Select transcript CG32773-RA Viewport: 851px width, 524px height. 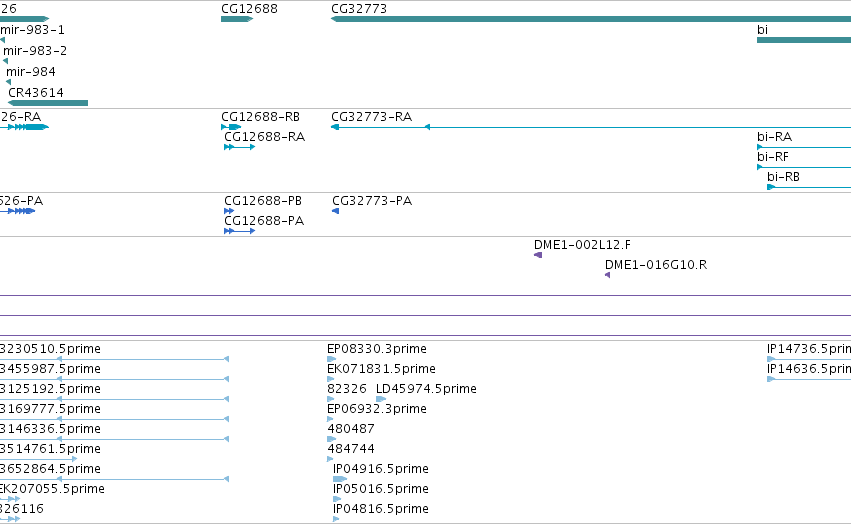tap(591, 127)
